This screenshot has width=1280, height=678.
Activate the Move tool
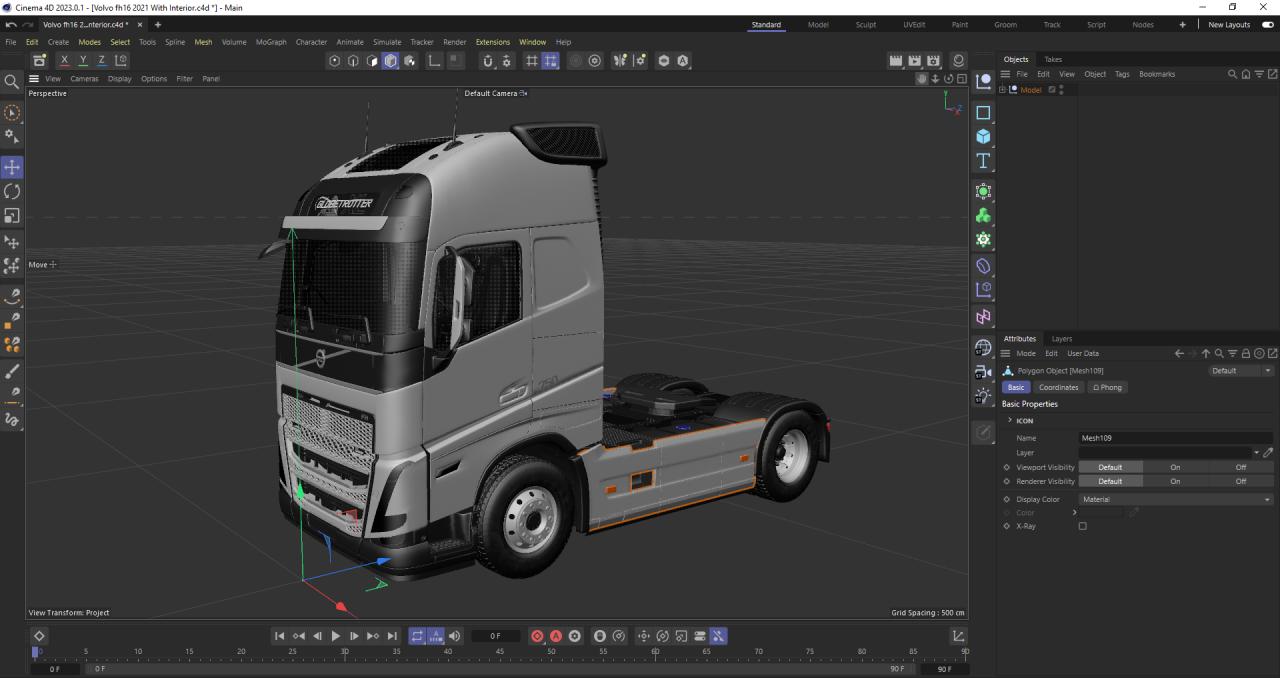(x=13, y=167)
